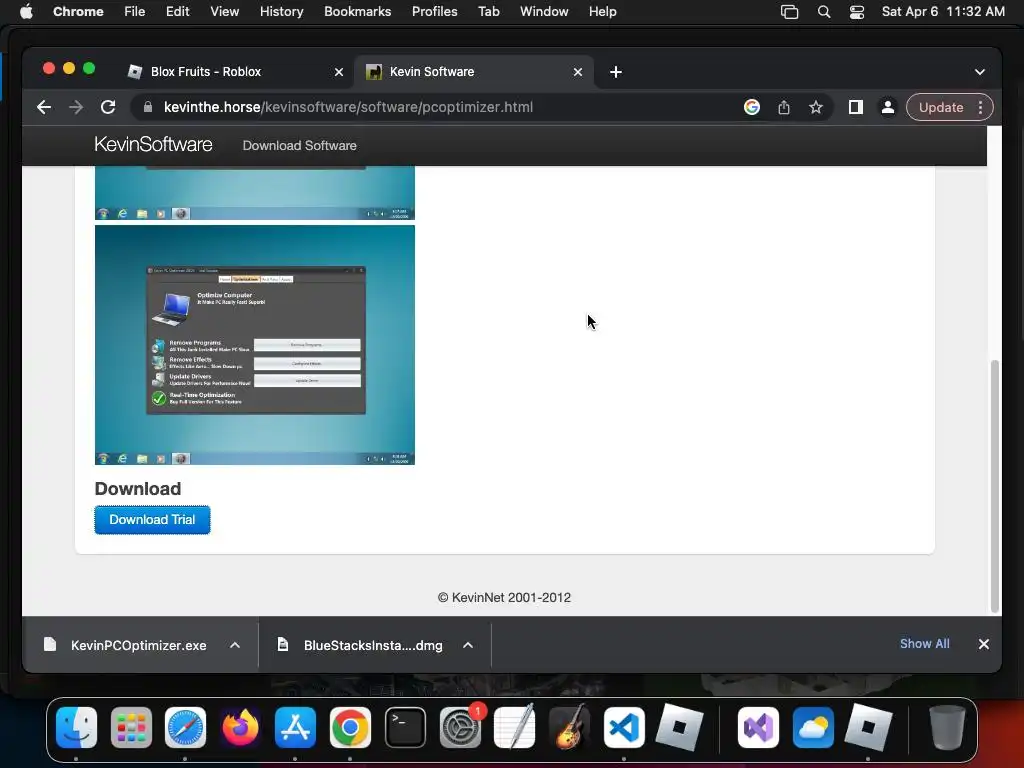This screenshot has width=1024, height=768.
Task: Open App Store from the Dock
Action: [295, 727]
